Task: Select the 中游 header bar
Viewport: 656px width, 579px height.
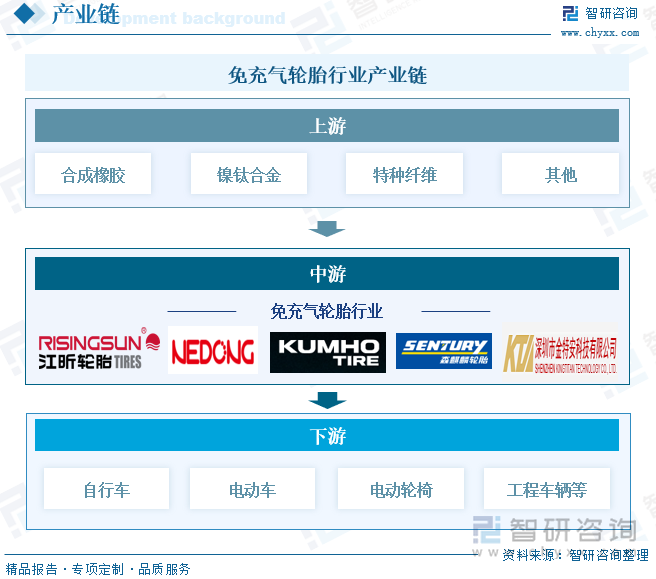Action: coord(327,274)
